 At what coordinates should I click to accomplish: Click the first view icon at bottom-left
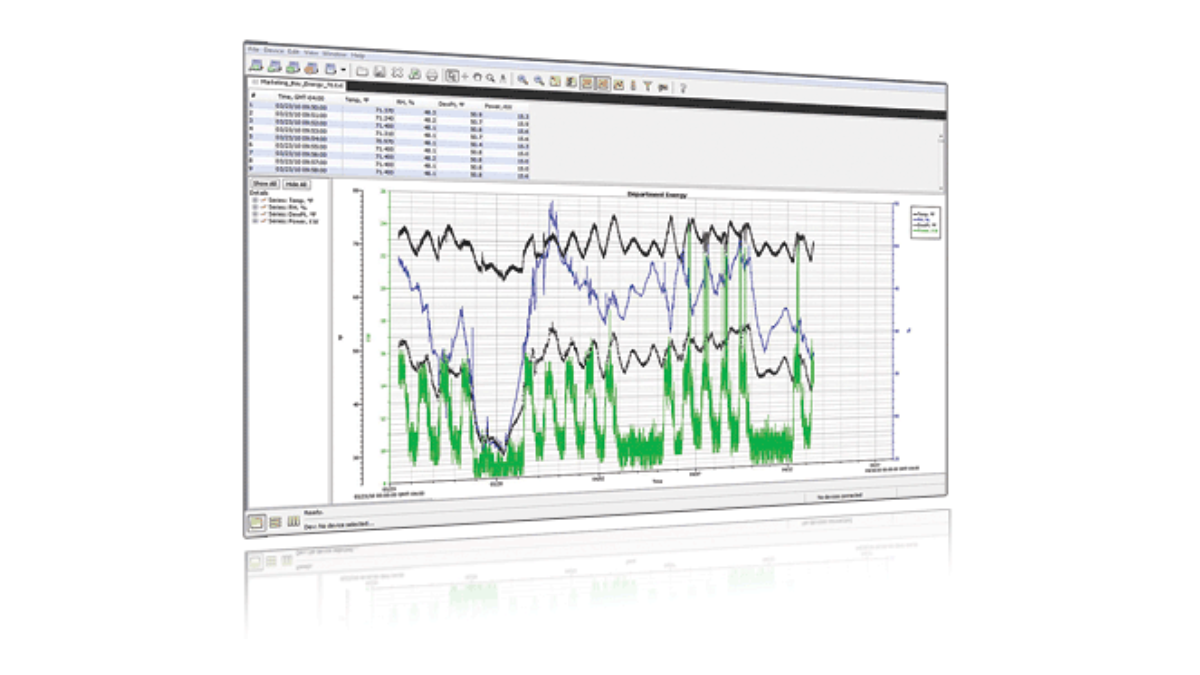pos(257,521)
